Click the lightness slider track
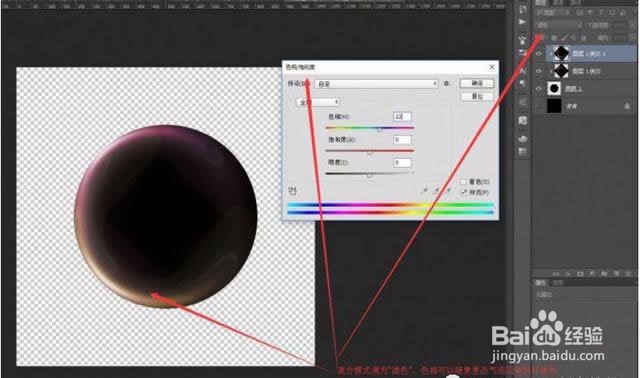 pyautogui.click(x=369, y=173)
